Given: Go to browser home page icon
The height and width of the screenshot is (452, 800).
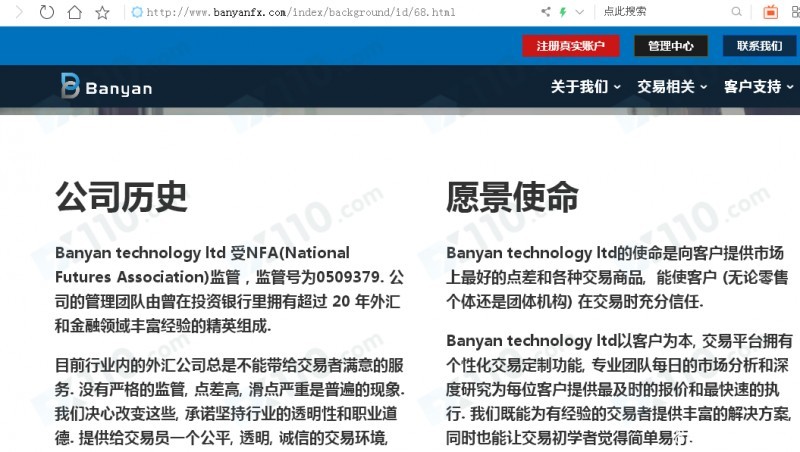Looking at the screenshot, I should point(74,12).
